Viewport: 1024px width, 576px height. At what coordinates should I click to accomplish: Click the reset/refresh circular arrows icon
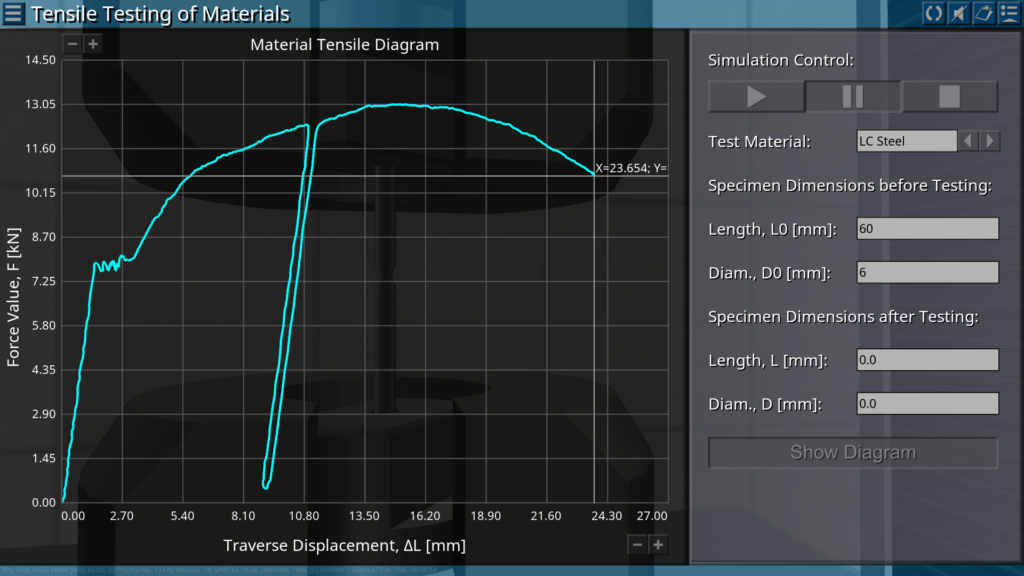coord(933,13)
